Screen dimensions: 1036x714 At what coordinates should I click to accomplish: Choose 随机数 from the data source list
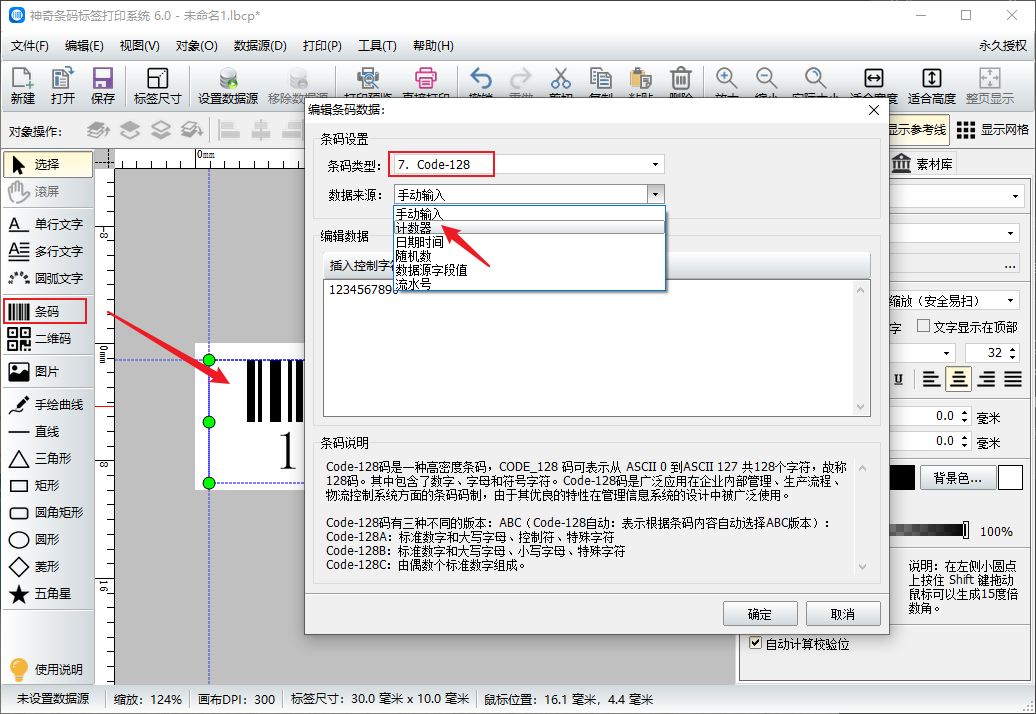pyautogui.click(x=529, y=256)
